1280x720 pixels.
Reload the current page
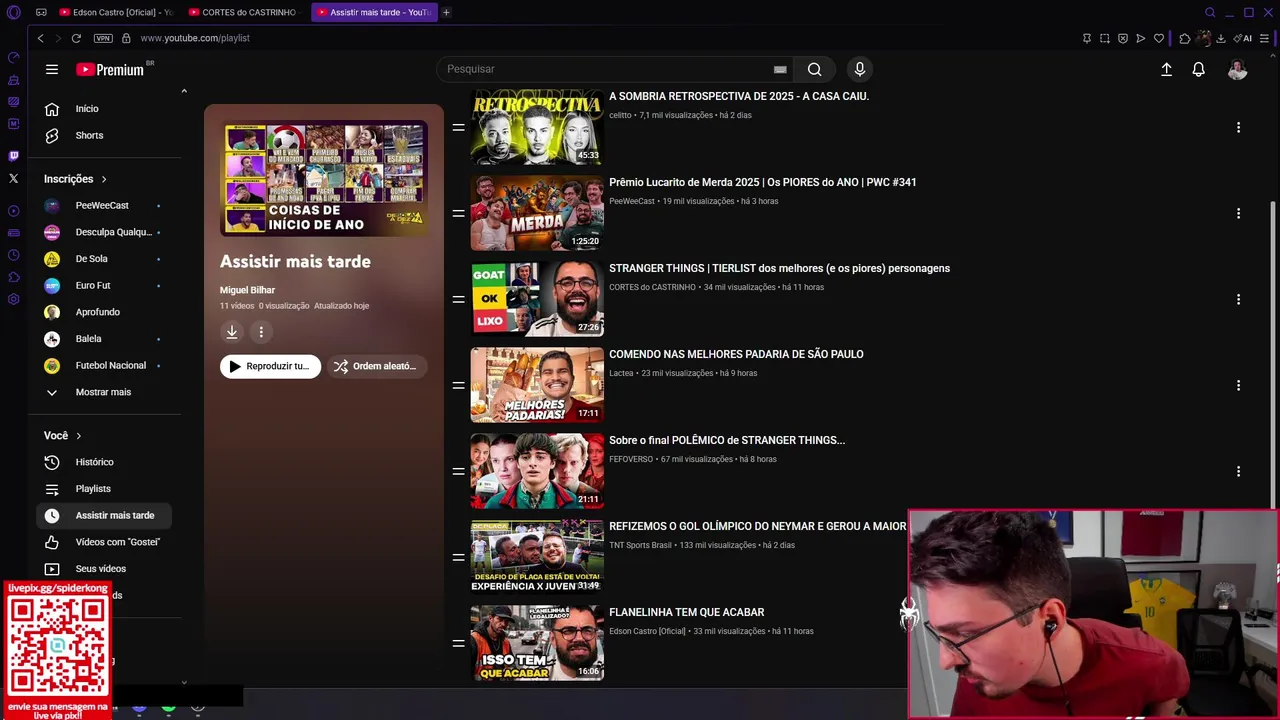click(x=76, y=38)
